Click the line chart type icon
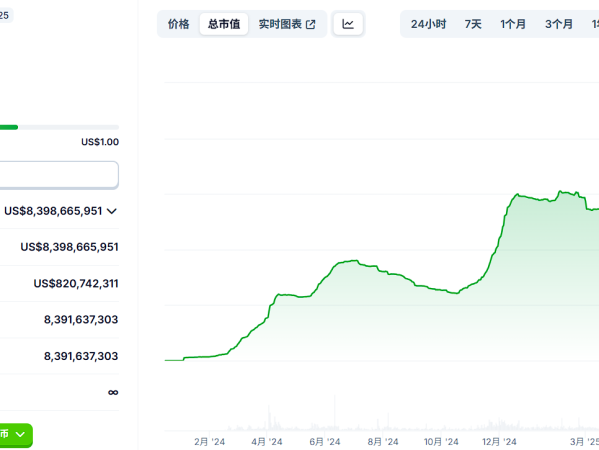This screenshot has height=450, width=599. 348,24
